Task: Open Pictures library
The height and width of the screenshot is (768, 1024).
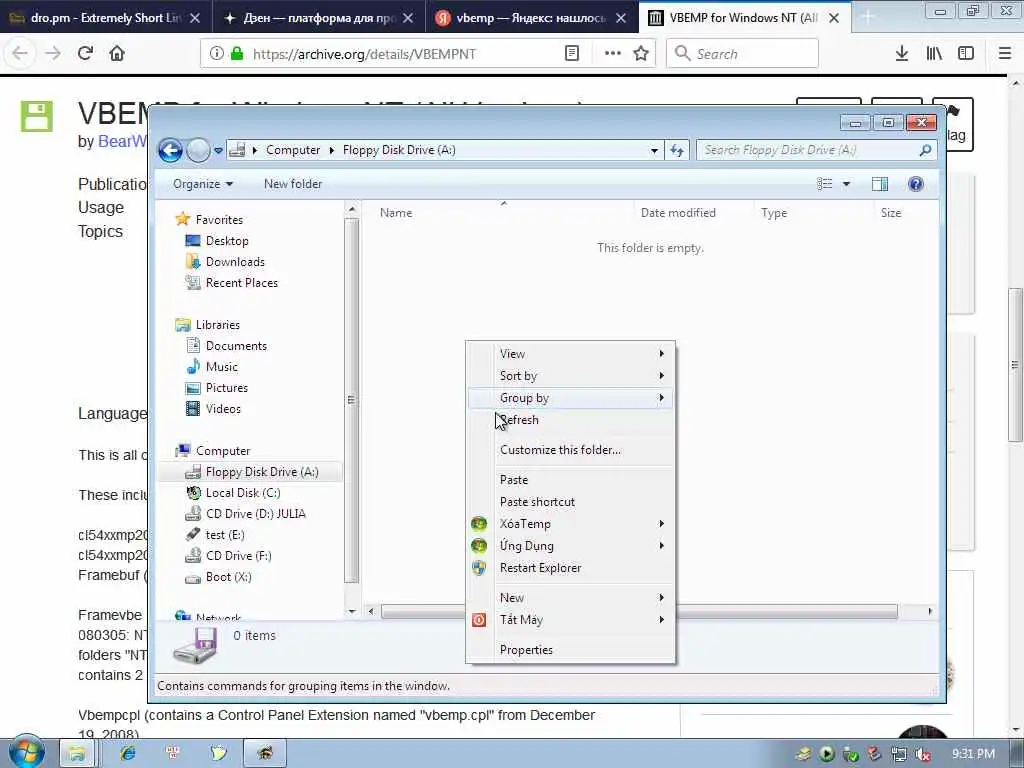Action: [227, 387]
